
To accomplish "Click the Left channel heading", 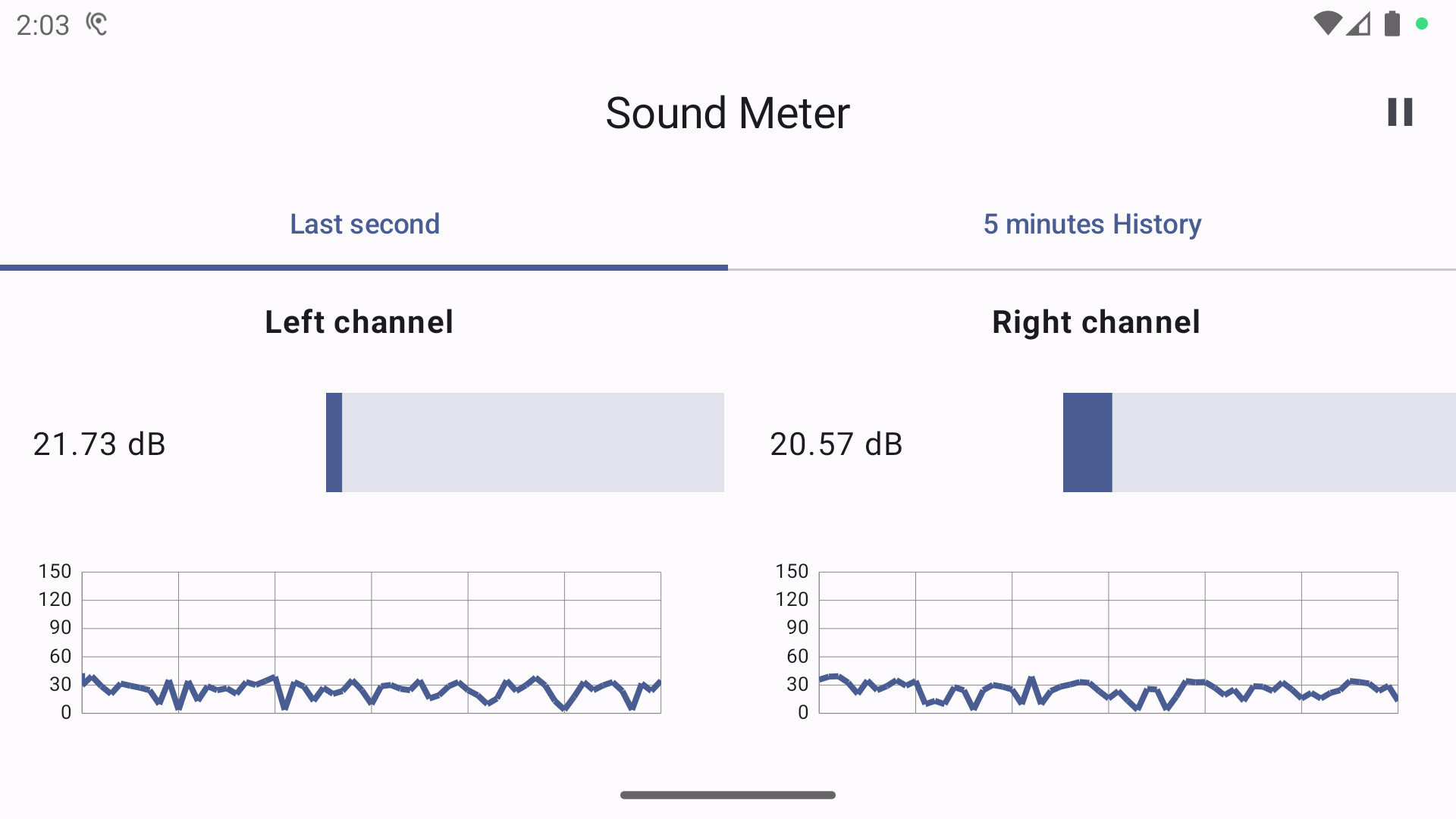I will [358, 322].
